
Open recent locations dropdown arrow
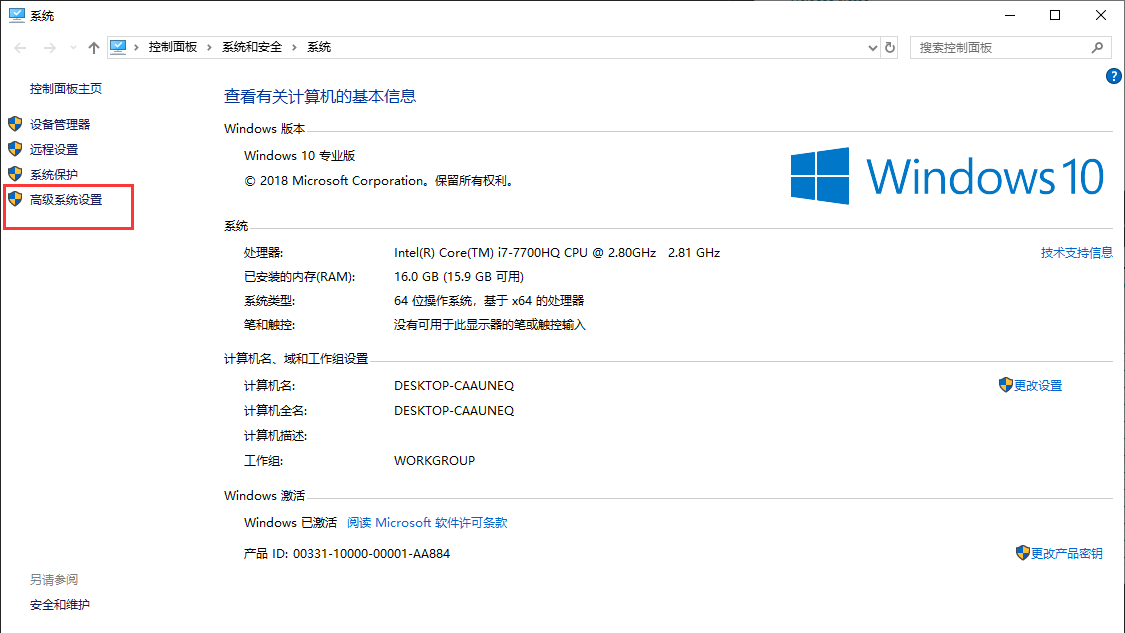73,47
